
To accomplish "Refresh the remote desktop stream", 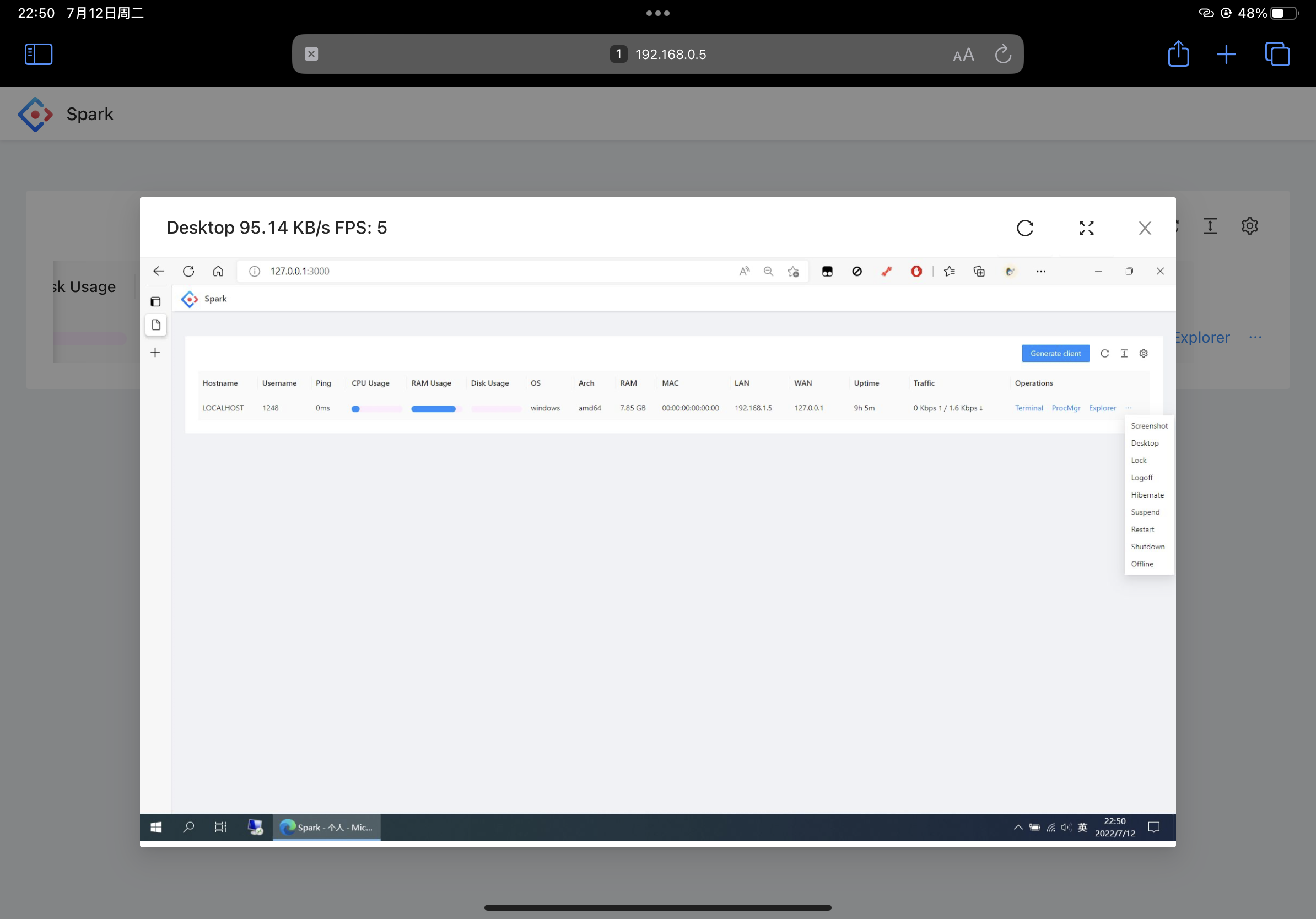I will point(1026,228).
